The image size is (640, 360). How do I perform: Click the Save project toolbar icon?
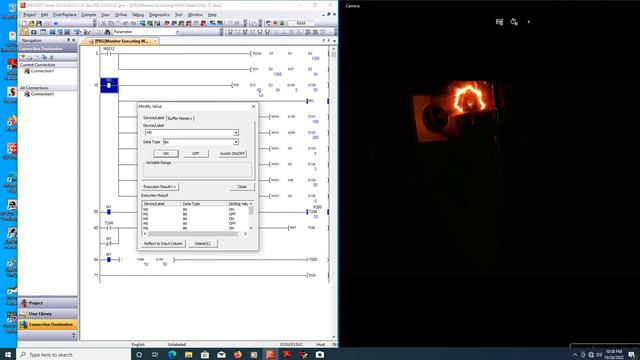(x=39, y=23)
